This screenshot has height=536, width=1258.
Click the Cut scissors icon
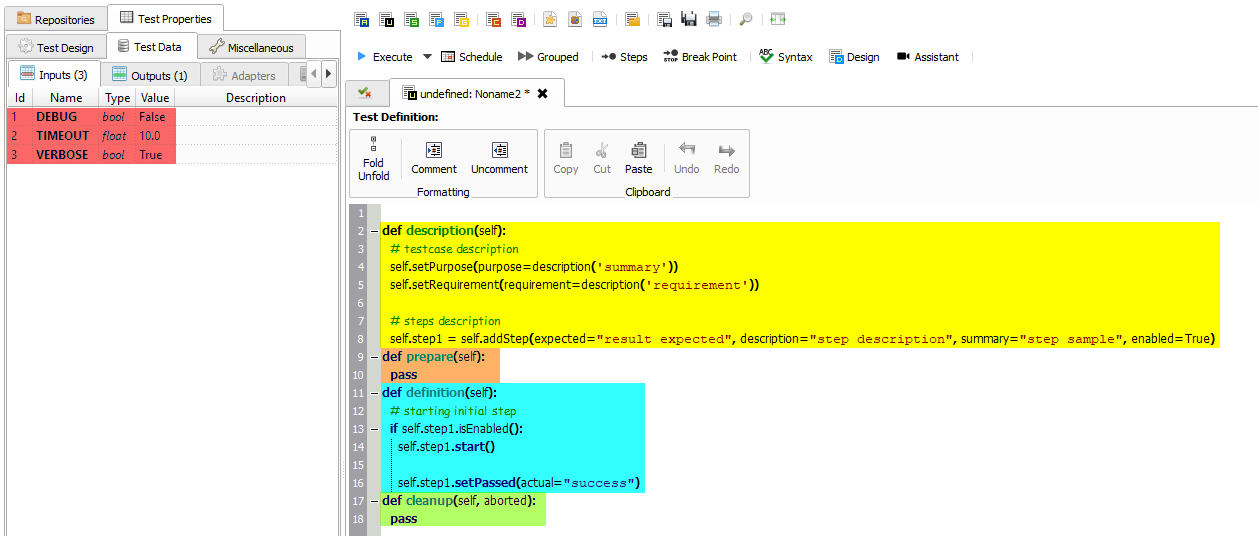pyautogui.click(x=602, y=160)
